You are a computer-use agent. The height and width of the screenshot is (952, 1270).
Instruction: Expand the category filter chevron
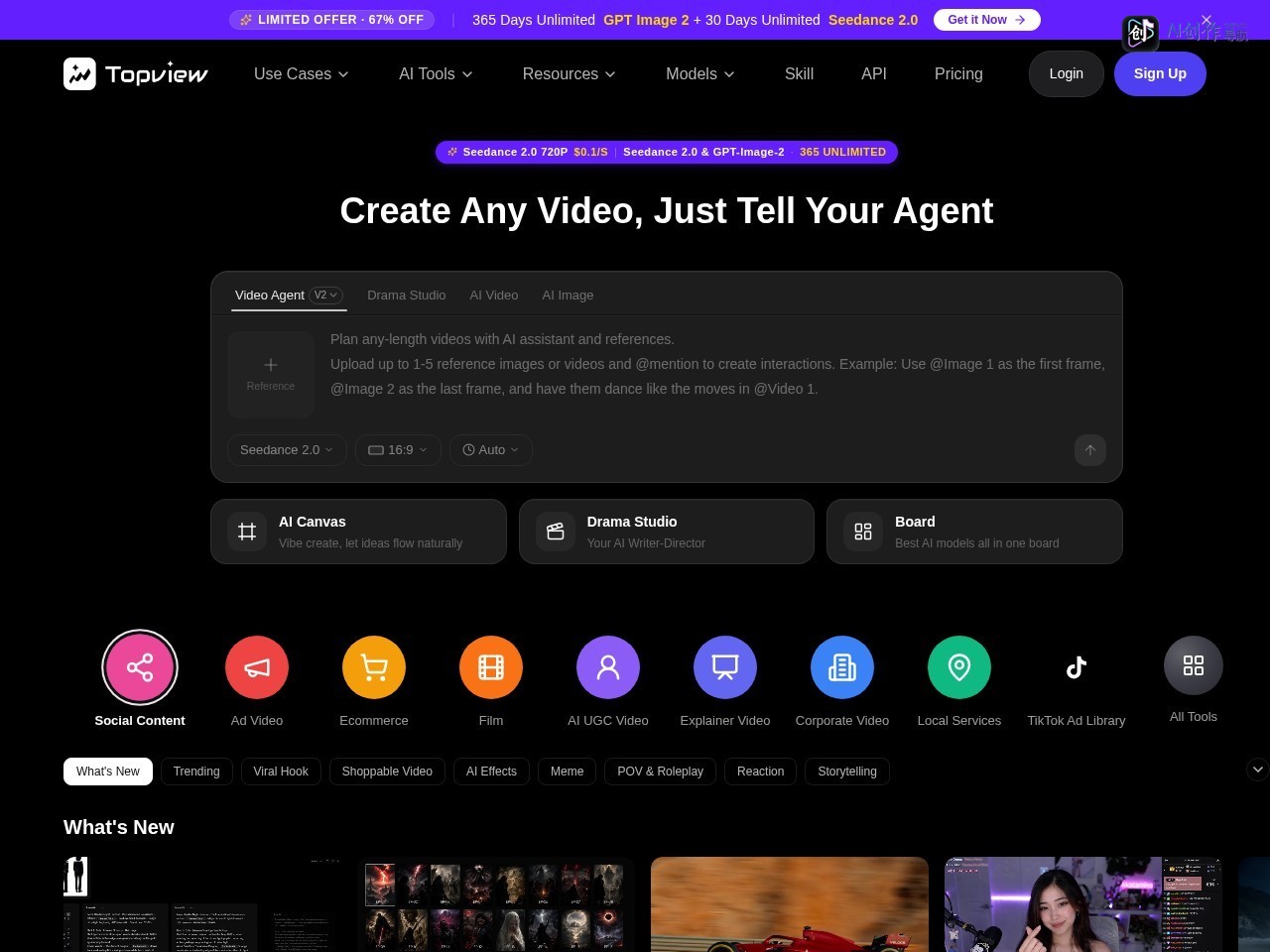(1257, 770)
